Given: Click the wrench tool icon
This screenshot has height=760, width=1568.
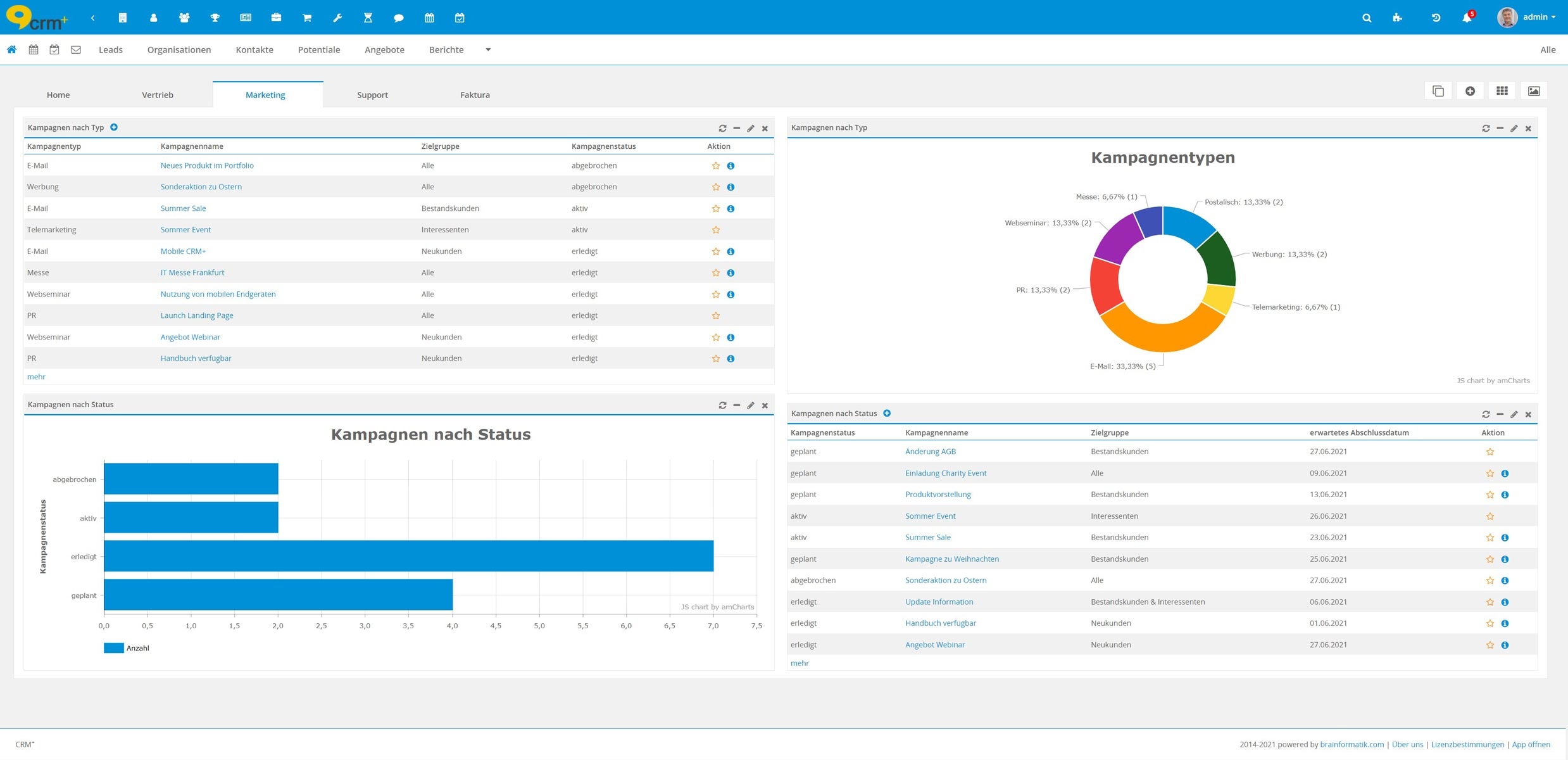Looking at the screenshot, I should tap(337, 18).
